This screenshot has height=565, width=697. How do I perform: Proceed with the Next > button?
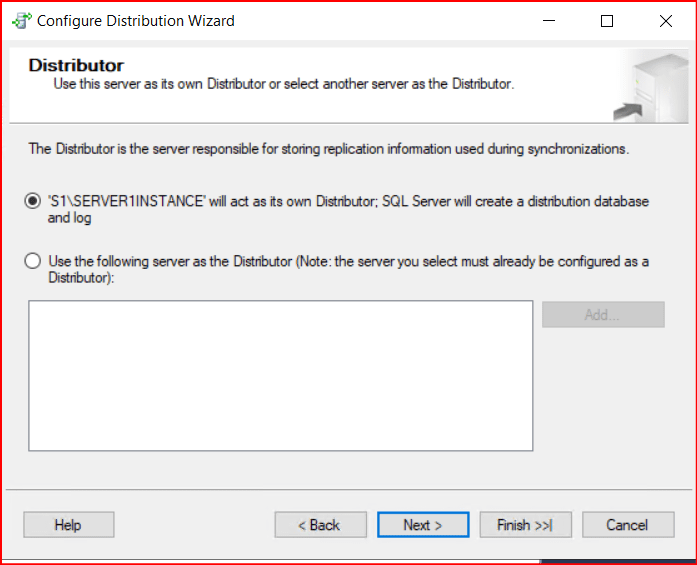click(422, 525)
